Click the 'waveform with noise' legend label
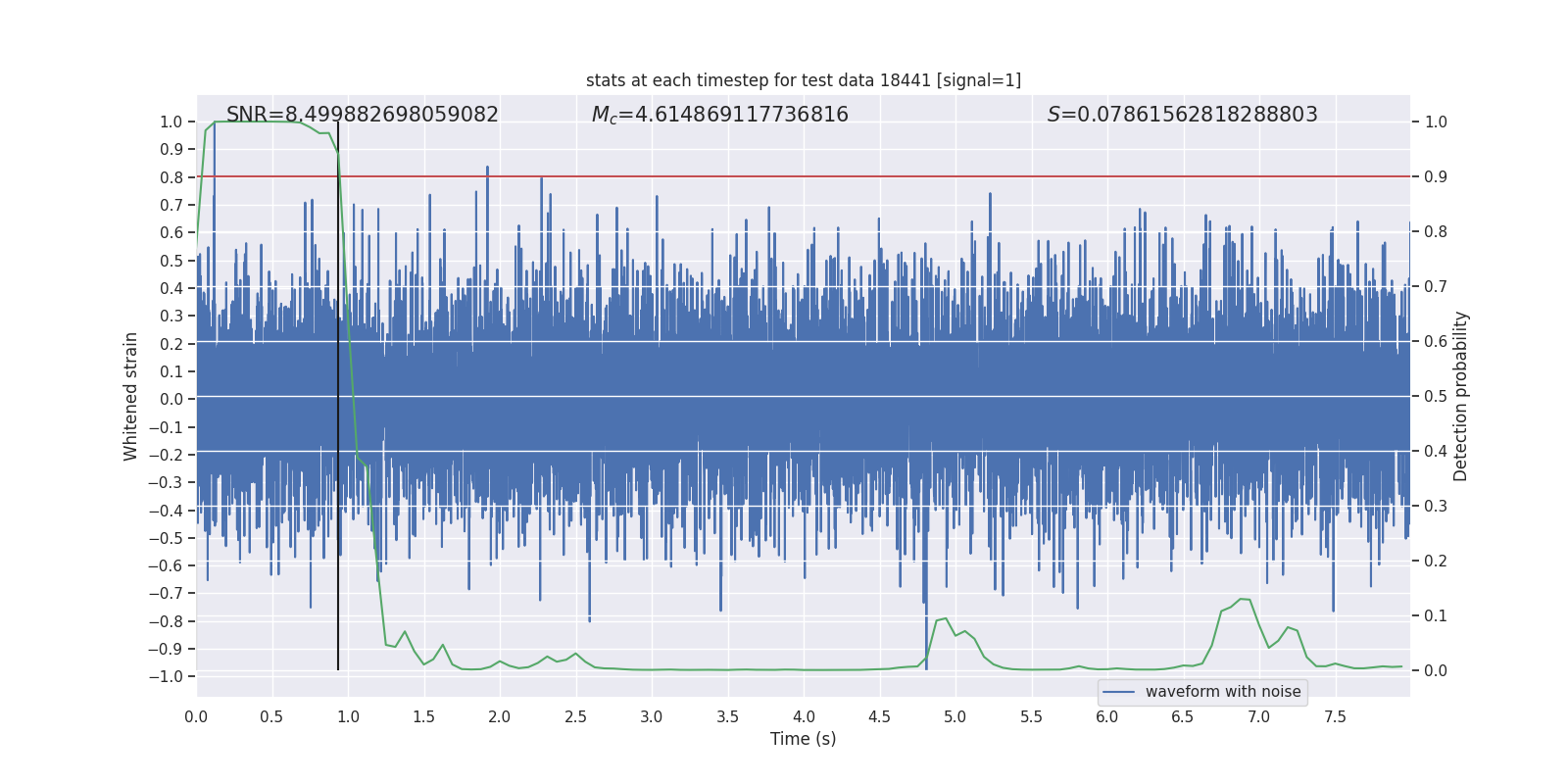This screenshot has height=784, width=1568. pyautogui.click(x=1222, y=692)
